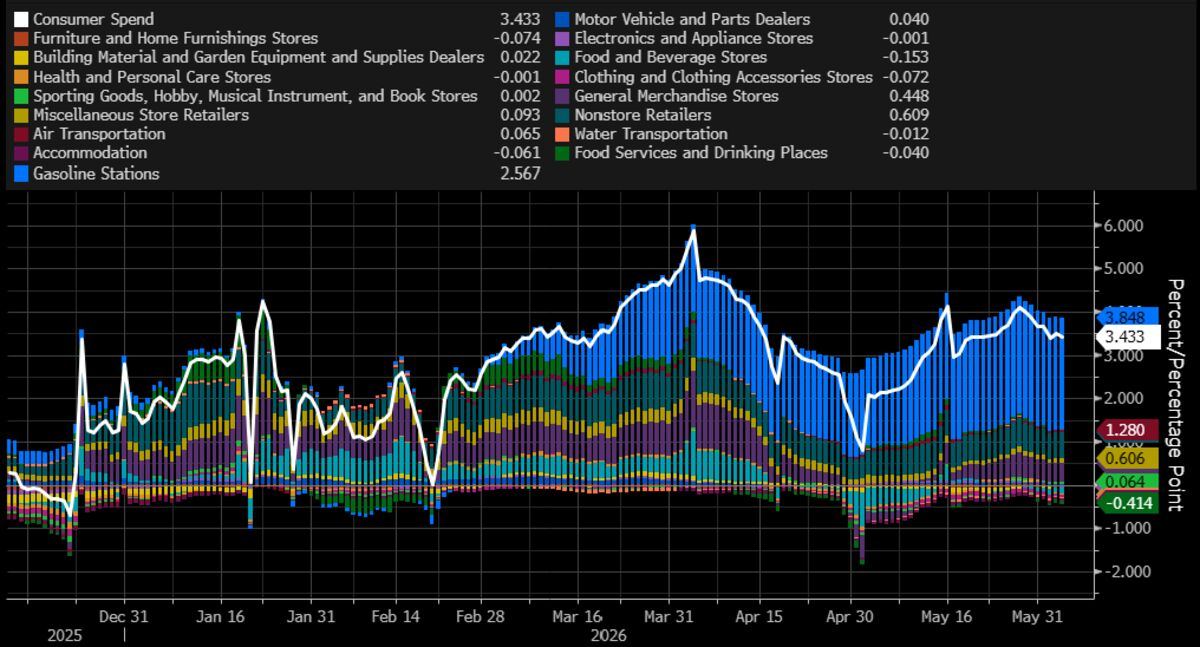This screenshot has height=647, width=1200.
Task: Click the Electronics and Appliance Stores purple swatch
Action: [562, 38]
